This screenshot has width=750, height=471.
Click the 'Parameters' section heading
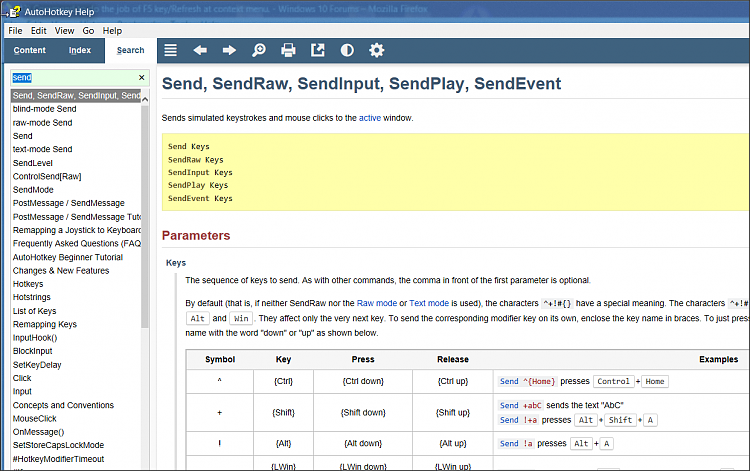click(196, 236)
